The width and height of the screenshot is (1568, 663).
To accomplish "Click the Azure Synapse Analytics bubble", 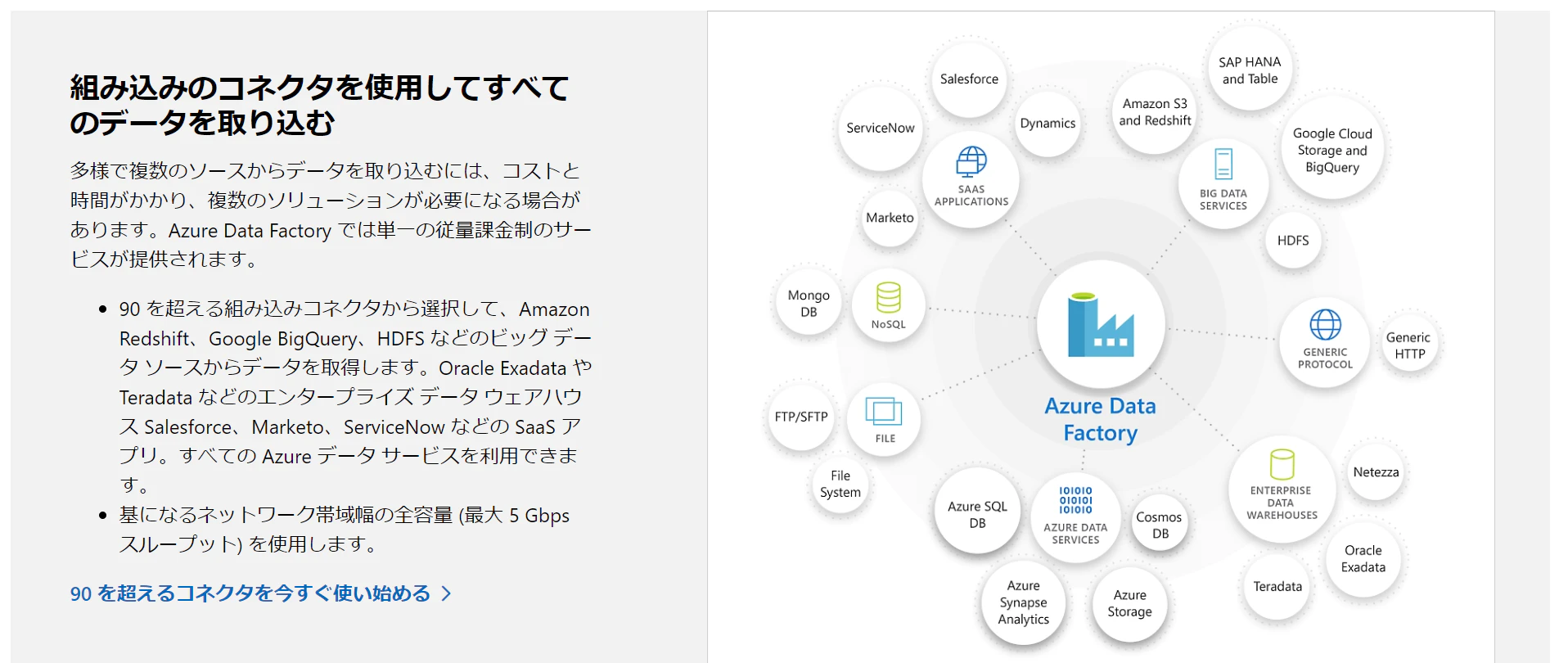I will [1023, 603].
